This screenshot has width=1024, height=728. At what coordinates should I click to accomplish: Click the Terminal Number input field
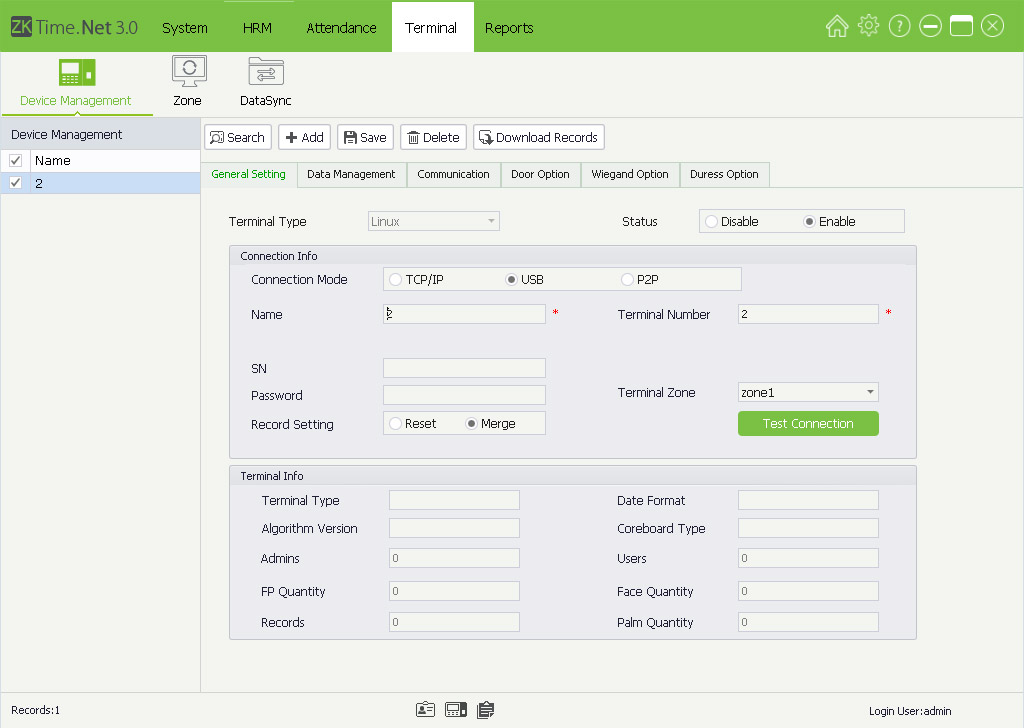[x=808, y=315]
